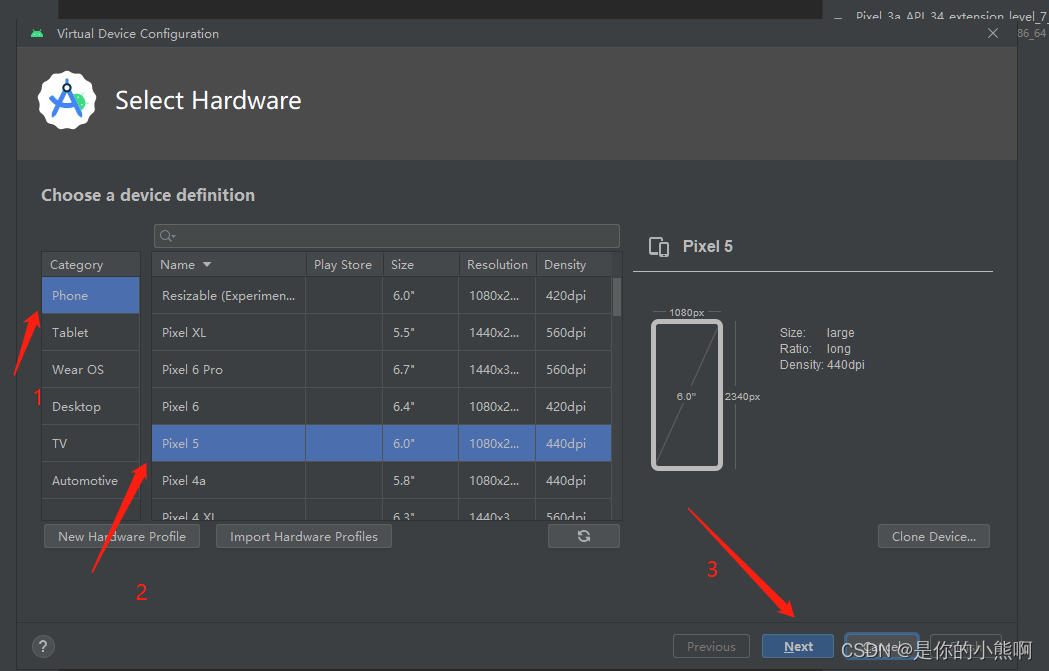Toggle the Name column sort arrow

point(207,265)
